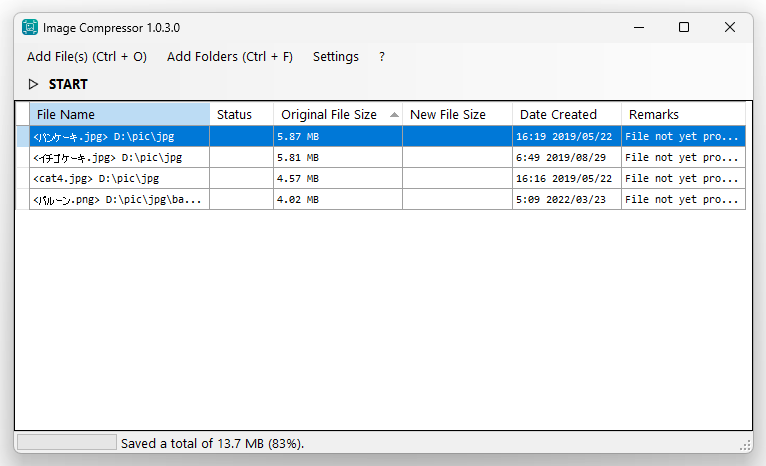
Task: Sort by New File Size column header
Action: 457,114
